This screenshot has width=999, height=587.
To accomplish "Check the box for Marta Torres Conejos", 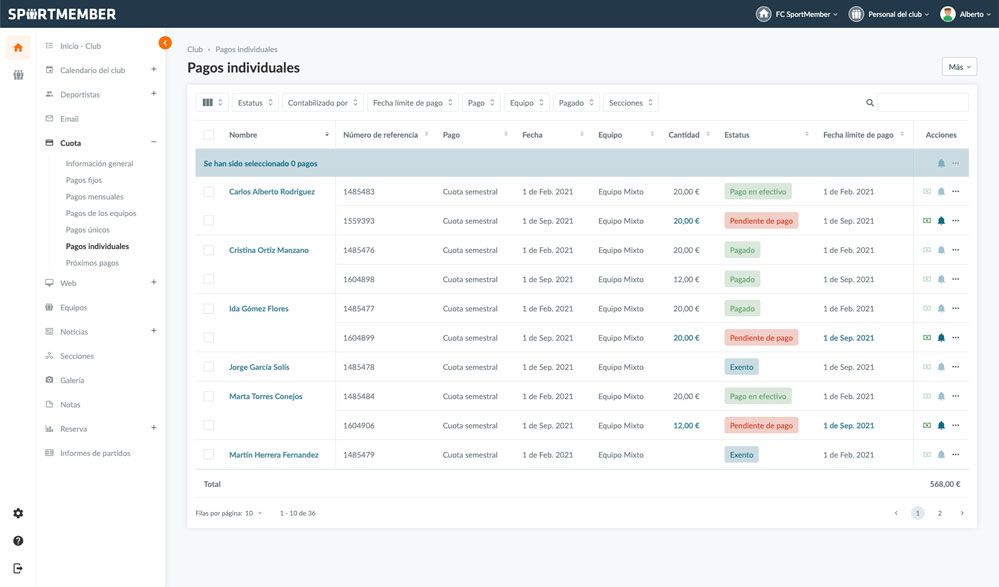I will point(209,396).
